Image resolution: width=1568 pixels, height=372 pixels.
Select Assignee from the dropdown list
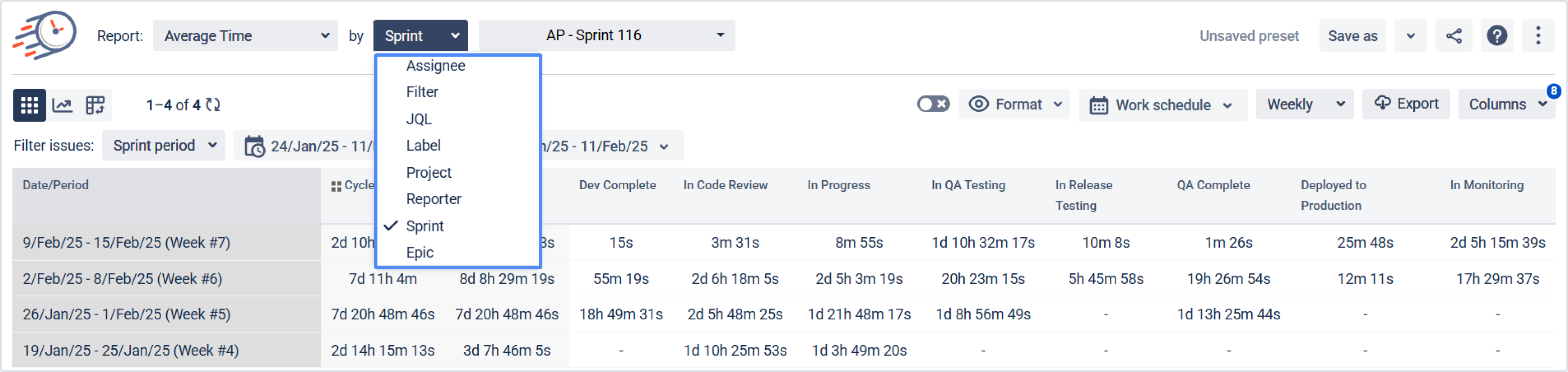click(x=435, y=66)
